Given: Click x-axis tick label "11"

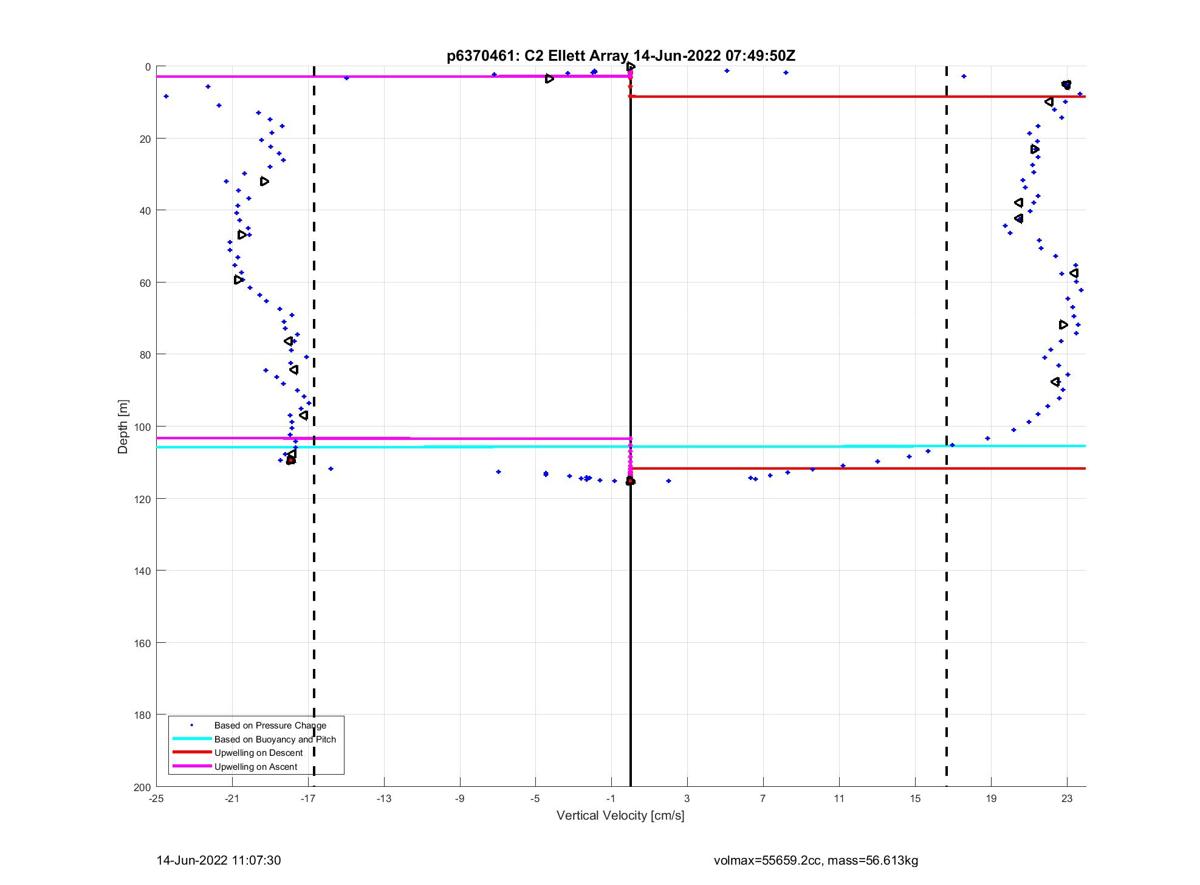Looking at the screenshot, I should pos(839,799).
